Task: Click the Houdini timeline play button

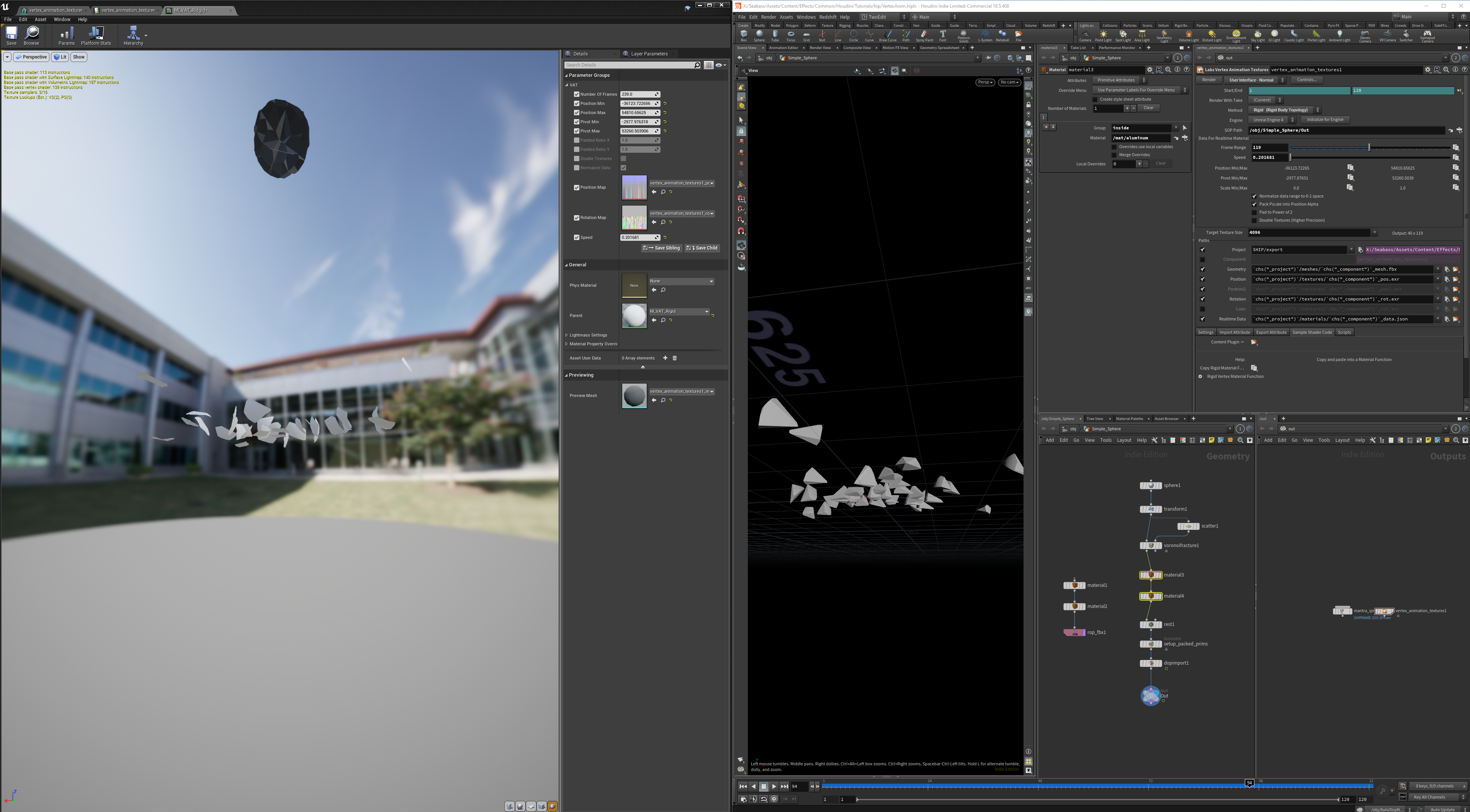Action: [x=774, y=786]
